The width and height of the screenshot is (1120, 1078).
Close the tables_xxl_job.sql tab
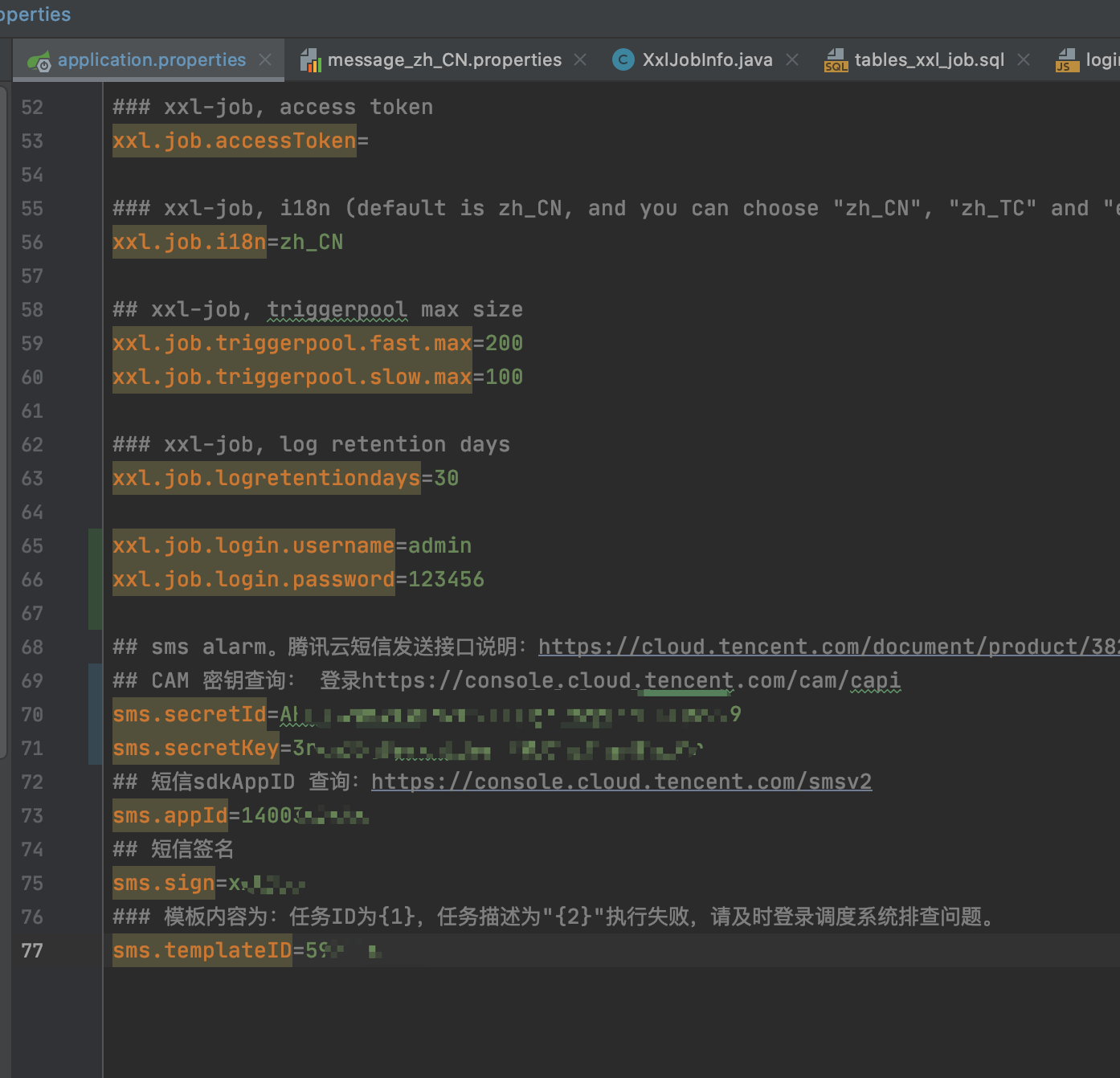[1024, 60]
